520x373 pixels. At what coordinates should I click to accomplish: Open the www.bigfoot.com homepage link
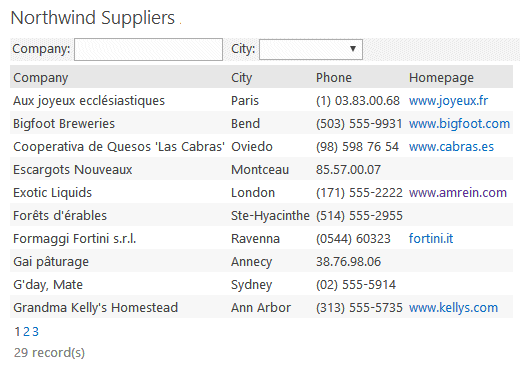click(x=459, y=124)
